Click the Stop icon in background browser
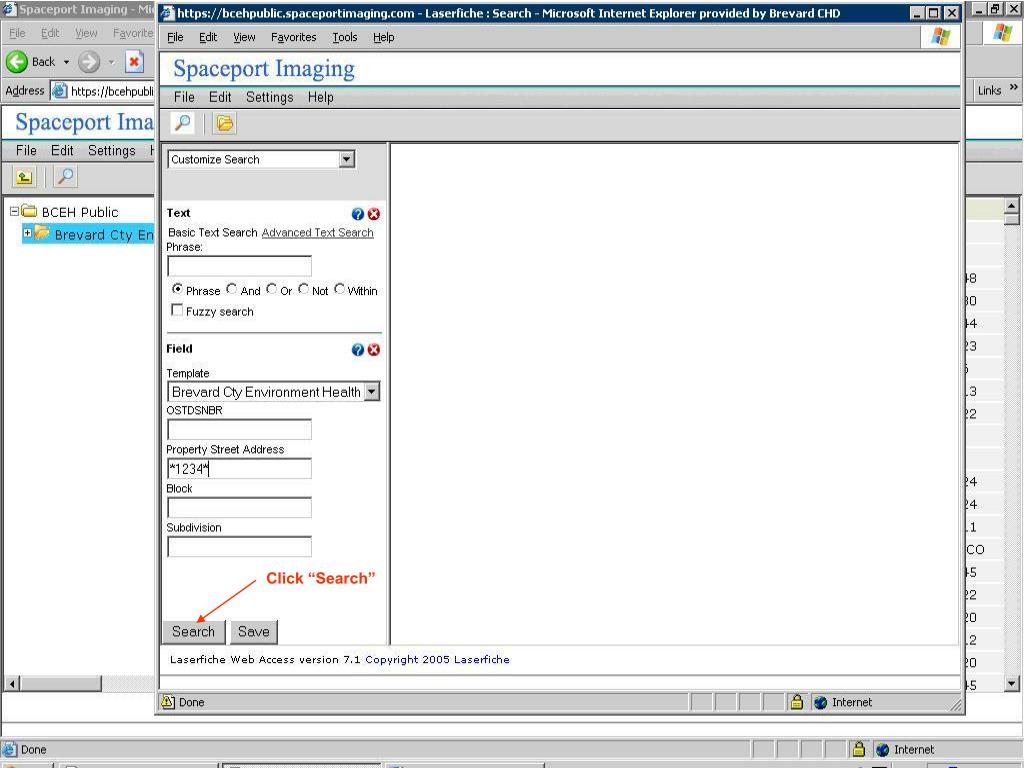 tap(134, 62)
